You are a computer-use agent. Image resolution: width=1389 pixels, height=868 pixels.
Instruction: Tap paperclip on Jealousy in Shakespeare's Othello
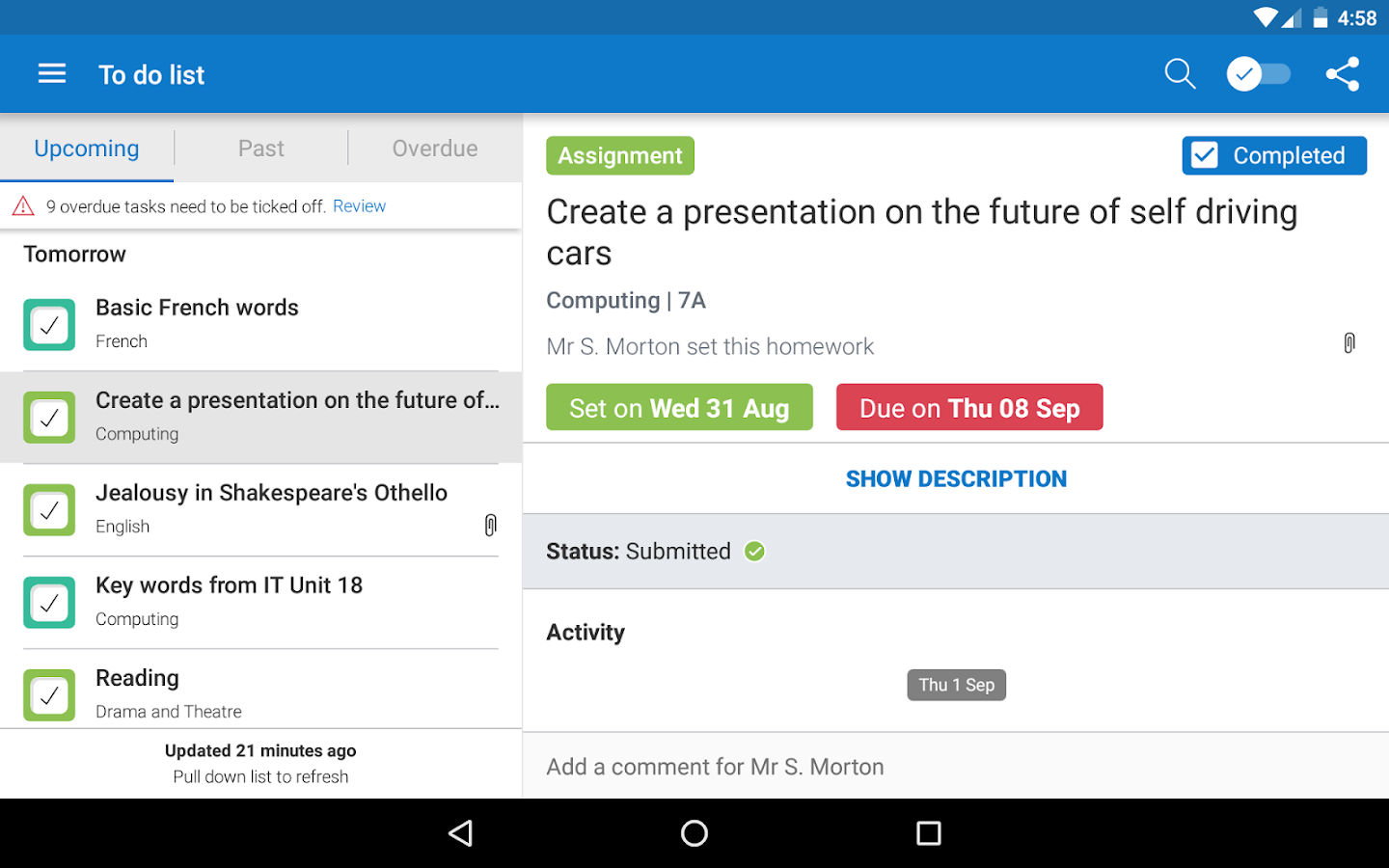tap(490, 526)
